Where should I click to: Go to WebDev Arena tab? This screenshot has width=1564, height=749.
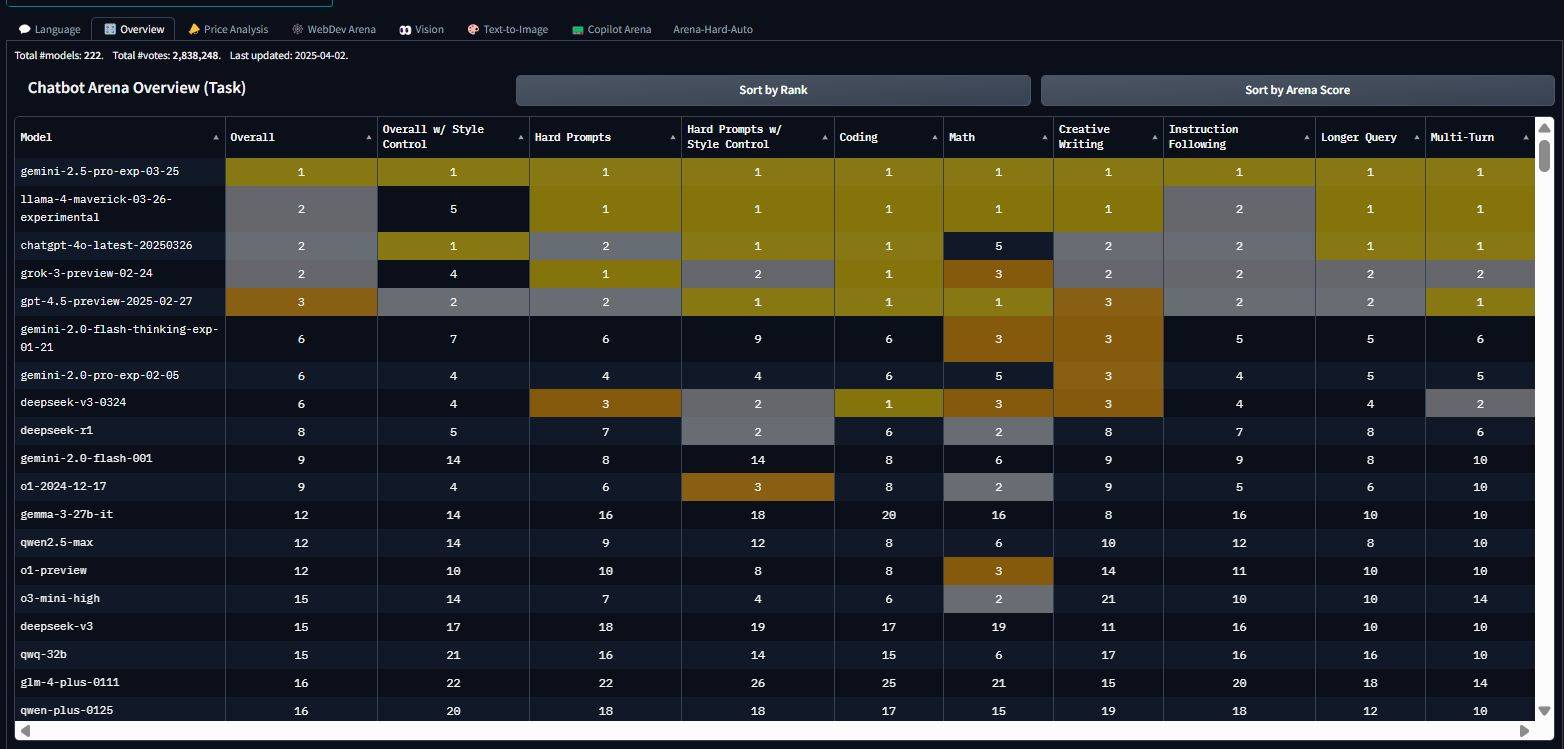(334, 29)
